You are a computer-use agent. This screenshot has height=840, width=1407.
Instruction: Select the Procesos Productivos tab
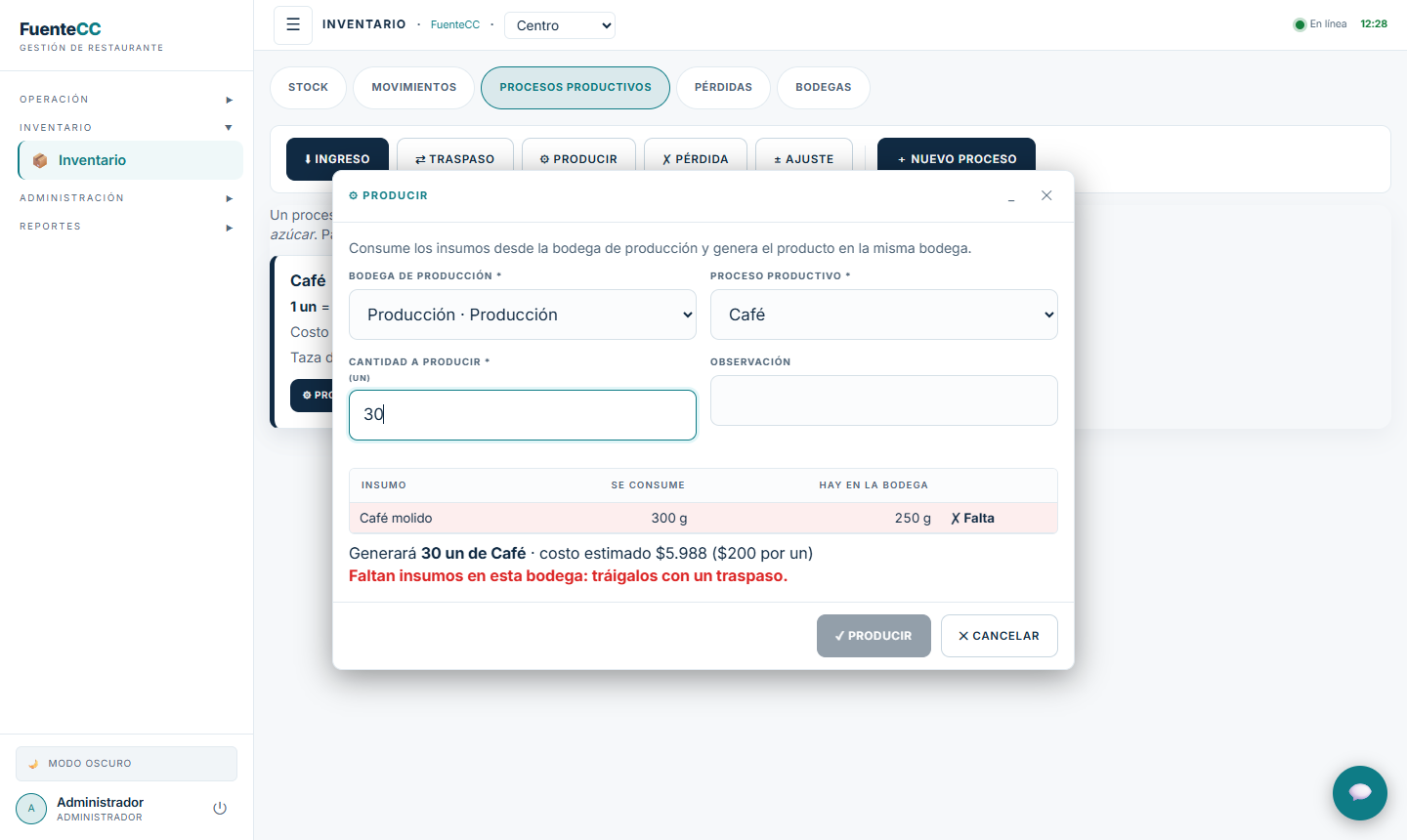click(x=576, y=87)
